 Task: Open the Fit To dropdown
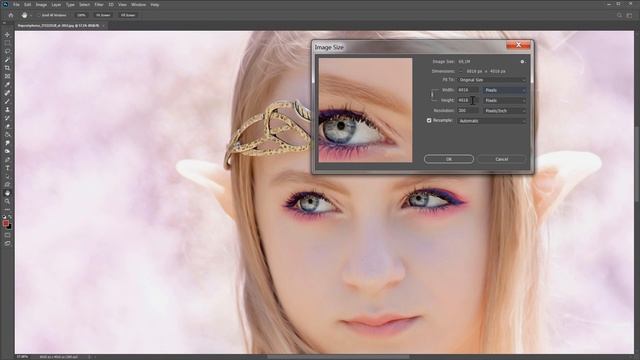click(492, 80)
